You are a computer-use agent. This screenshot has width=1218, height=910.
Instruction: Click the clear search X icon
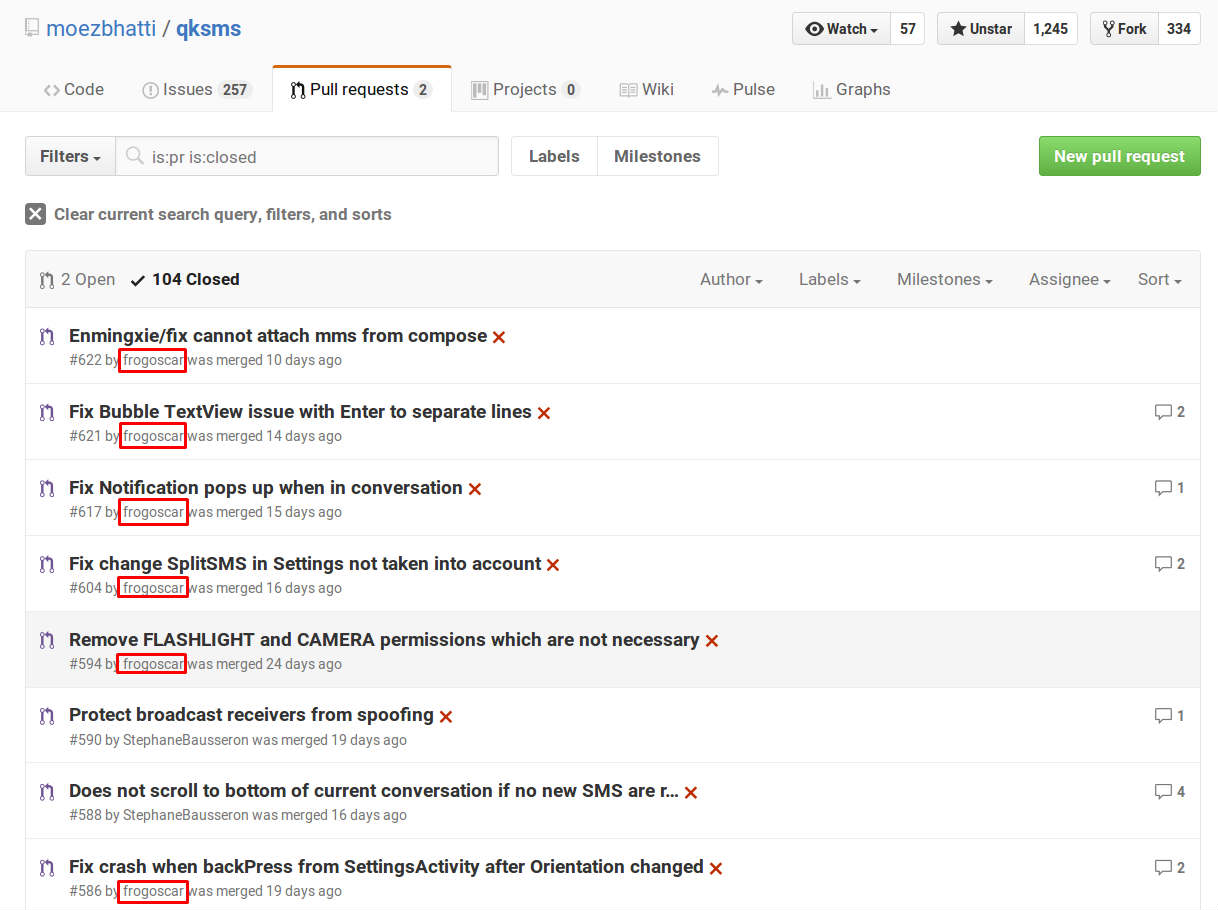[36, 214]
